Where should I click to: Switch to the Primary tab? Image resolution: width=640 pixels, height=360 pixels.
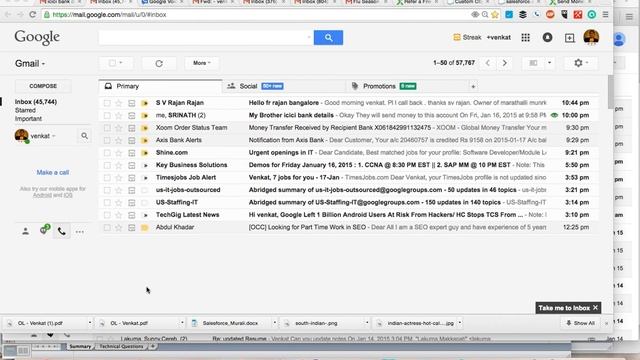click(160, 87)
